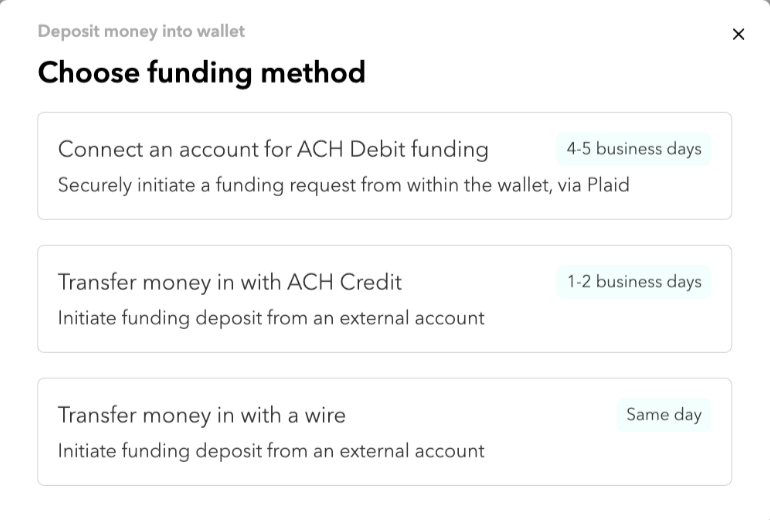
Task: Click 'Connect an account for ACH Debit funding' title
Action: pyautogui.click(x=273, y=150)
